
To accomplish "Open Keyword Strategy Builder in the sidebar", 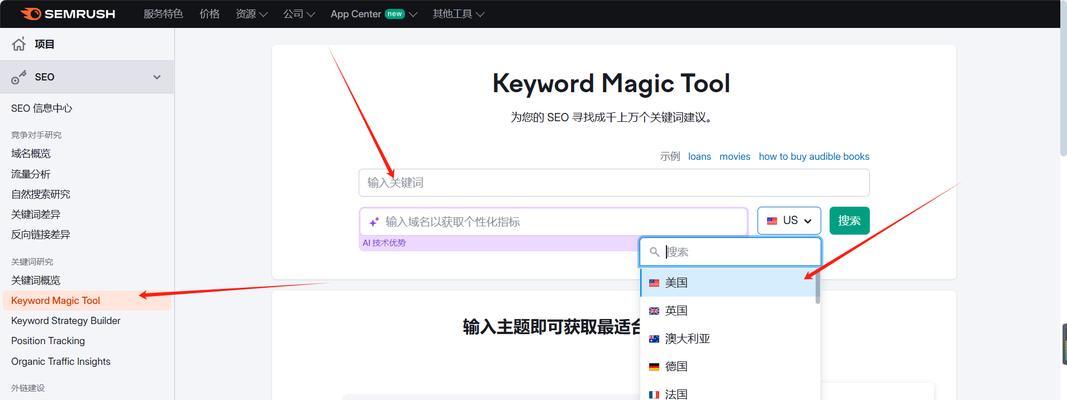I will [65, 320].
